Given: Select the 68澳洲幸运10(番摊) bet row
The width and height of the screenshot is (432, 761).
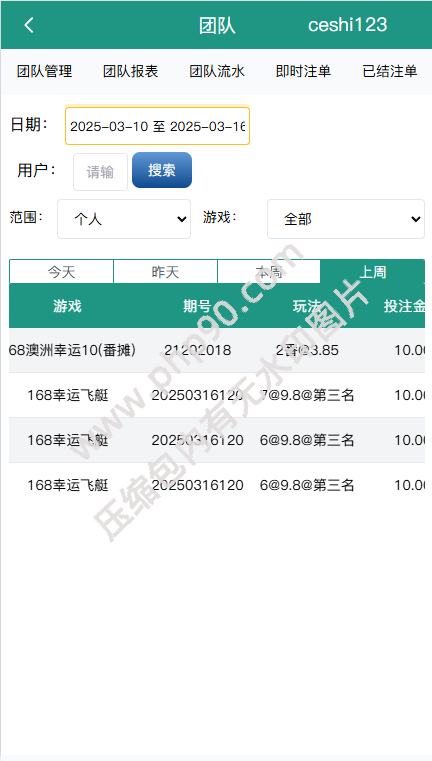Looking at the screenshot, I should [x=217, y=350].
